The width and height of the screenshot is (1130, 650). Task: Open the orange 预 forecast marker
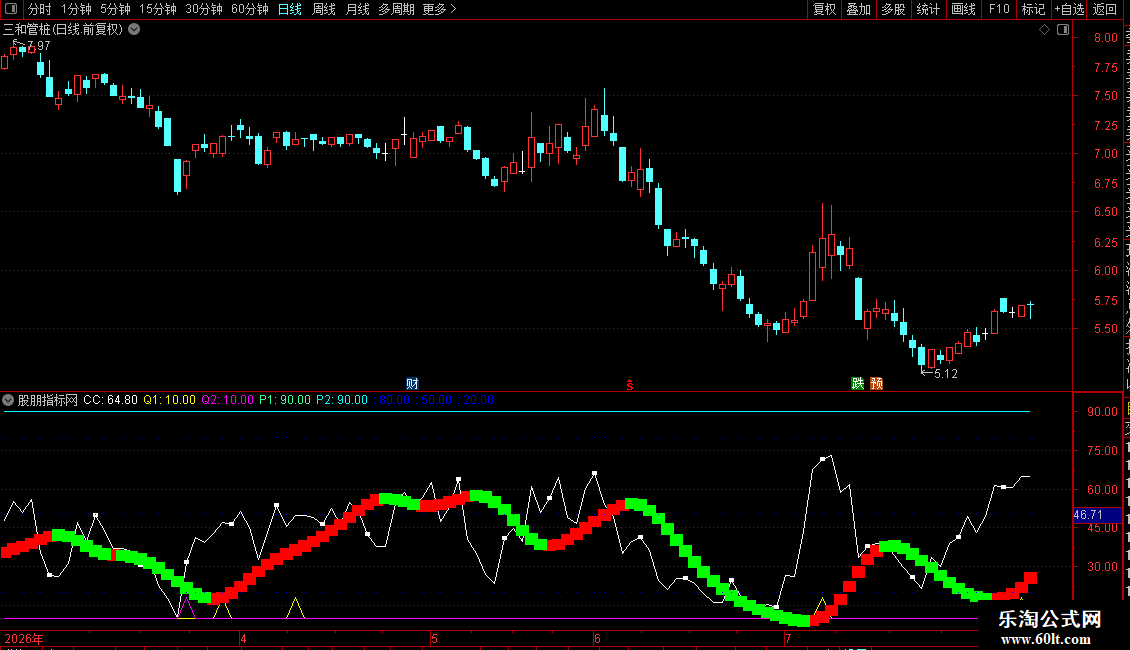click(x=876, y=383)
